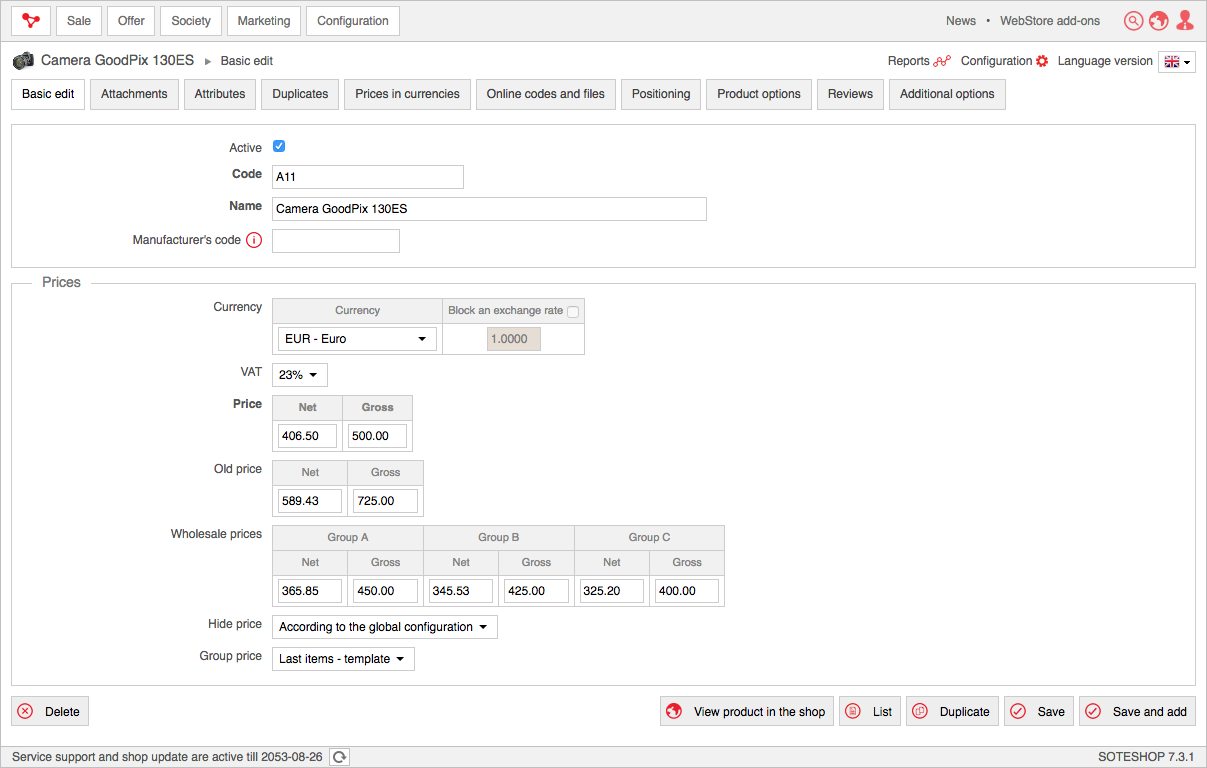Click Group C Gross wholesale price field

687,591
